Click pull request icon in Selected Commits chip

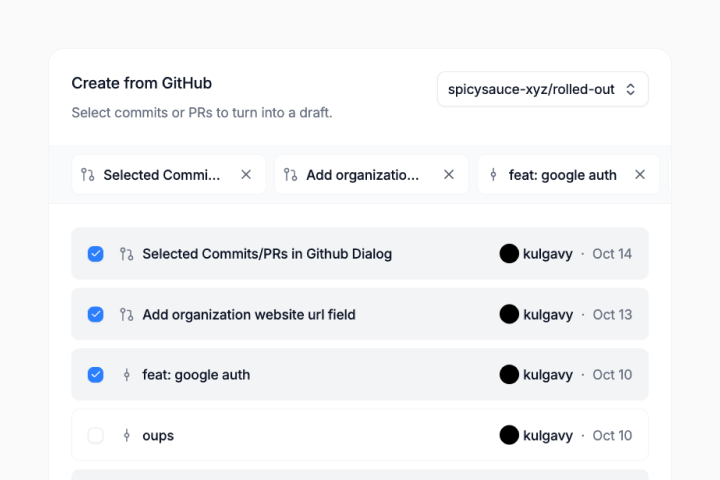(x=88, y=175)
